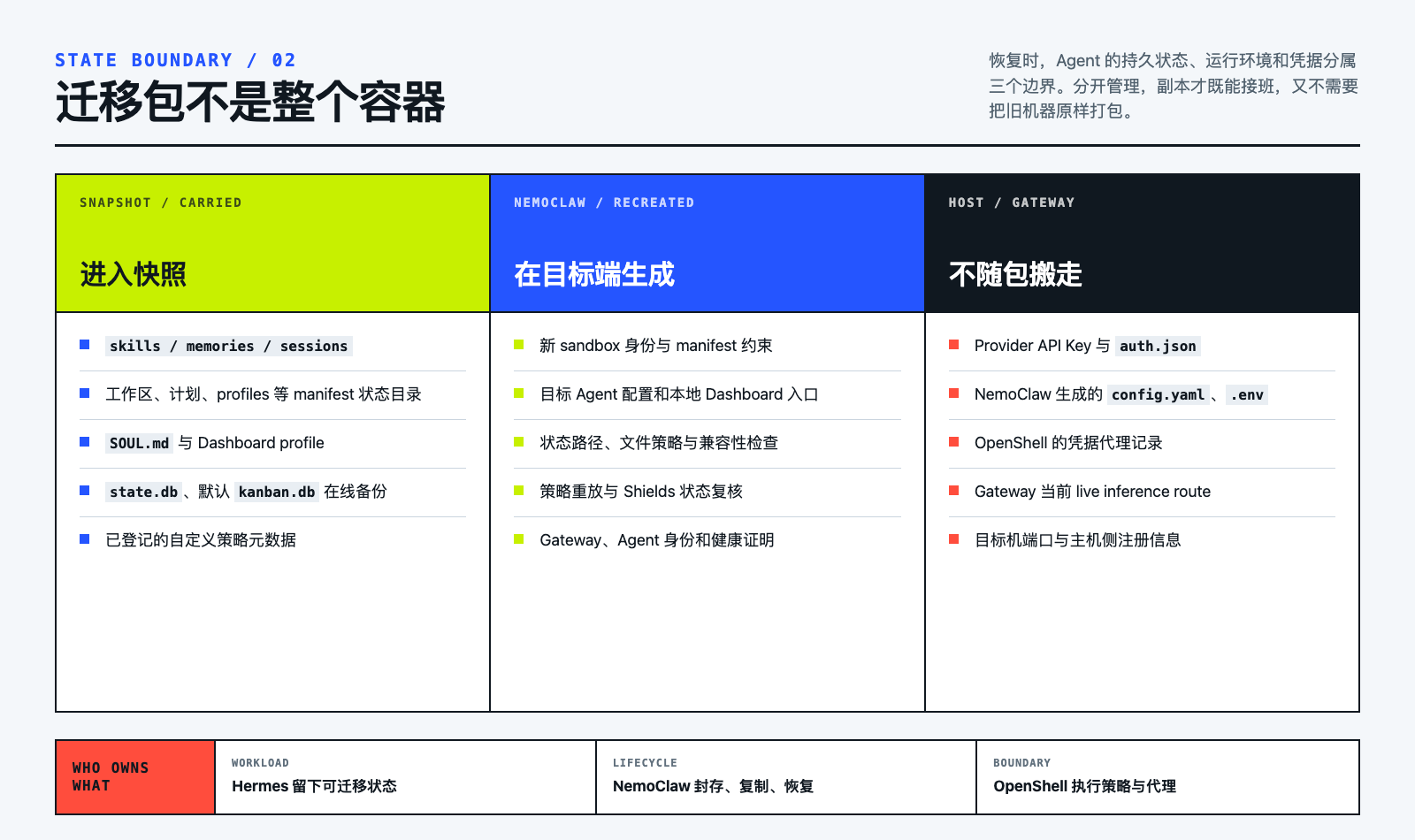This screenshot has height=840, width=1415.
Task: Click the config.yaml code tag
Action: click(1158, 394)
